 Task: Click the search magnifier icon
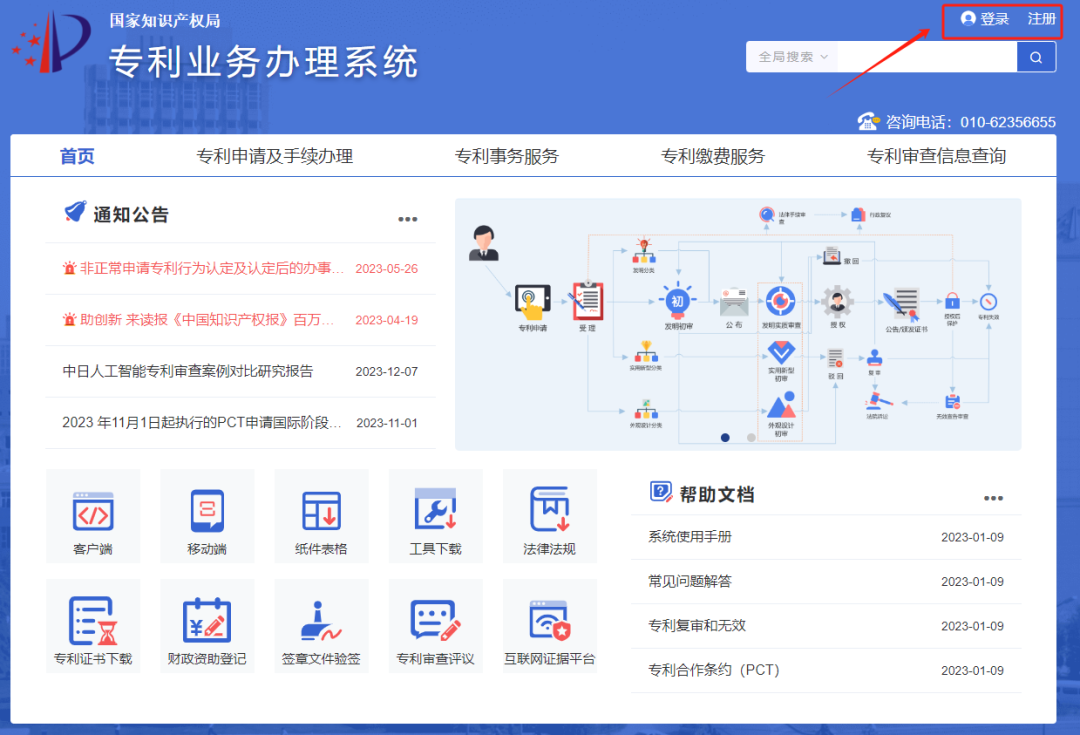pos(1035,57)
